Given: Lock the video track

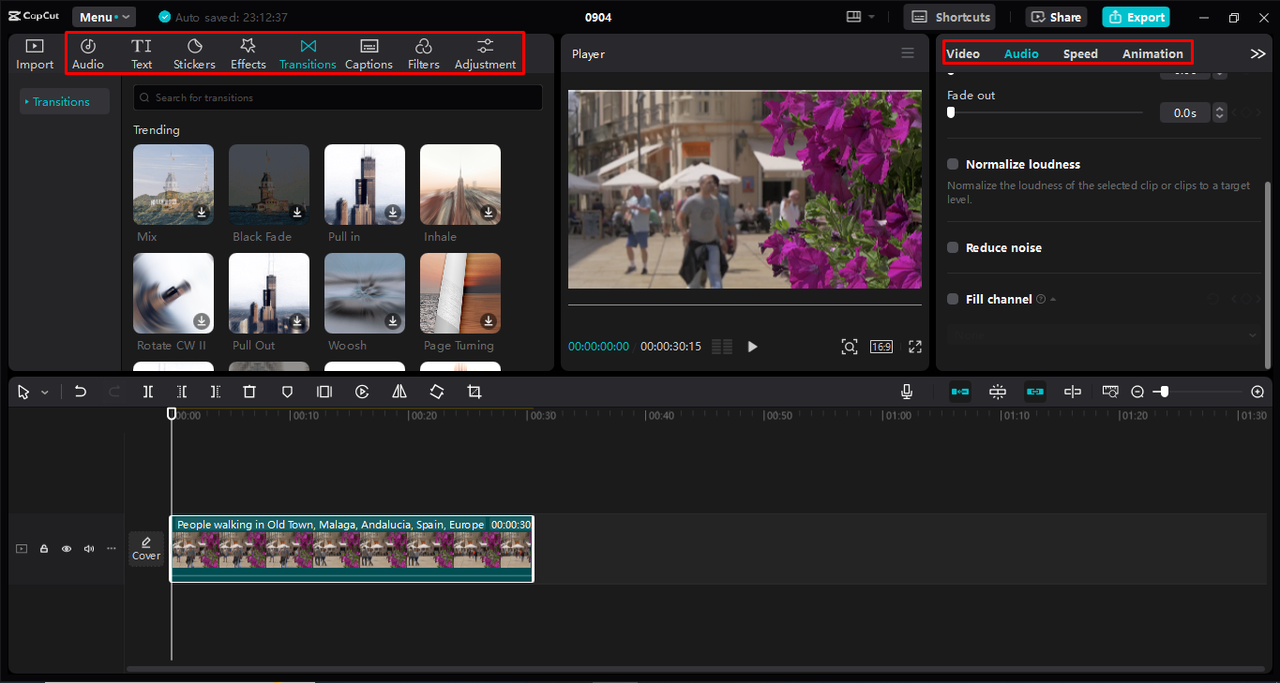Looking at the screenshot, I should (44, 549).
